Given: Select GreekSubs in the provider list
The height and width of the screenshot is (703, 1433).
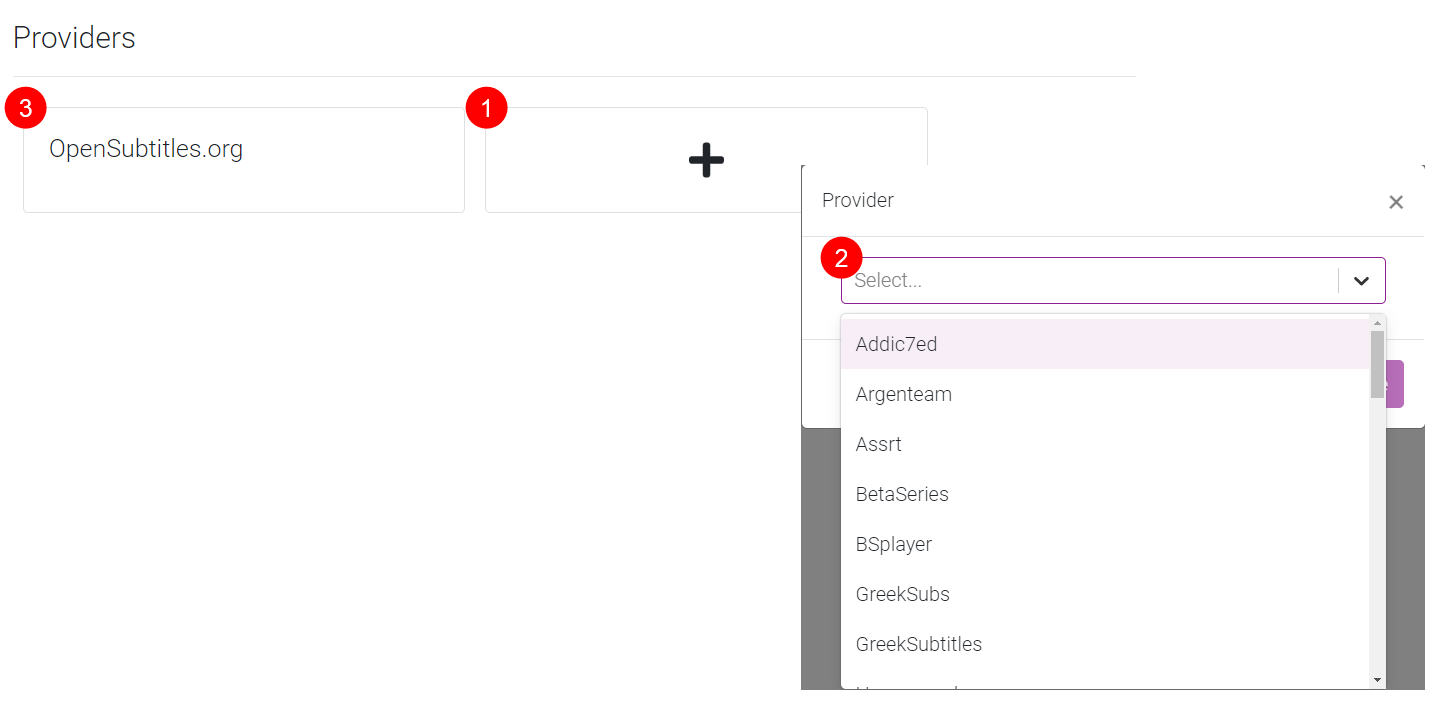Looking at the screenshot, I should (902, 594).
